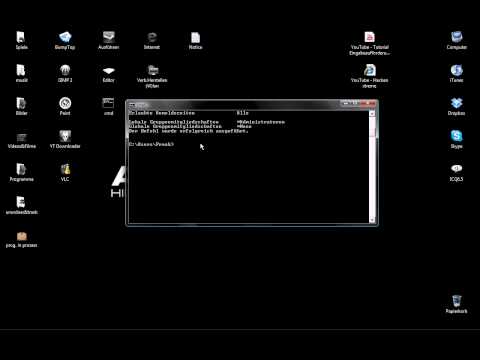Open the Videos&Filme desktop folder
This screenshot has width=480, height=360.
(x=22, y=140)
